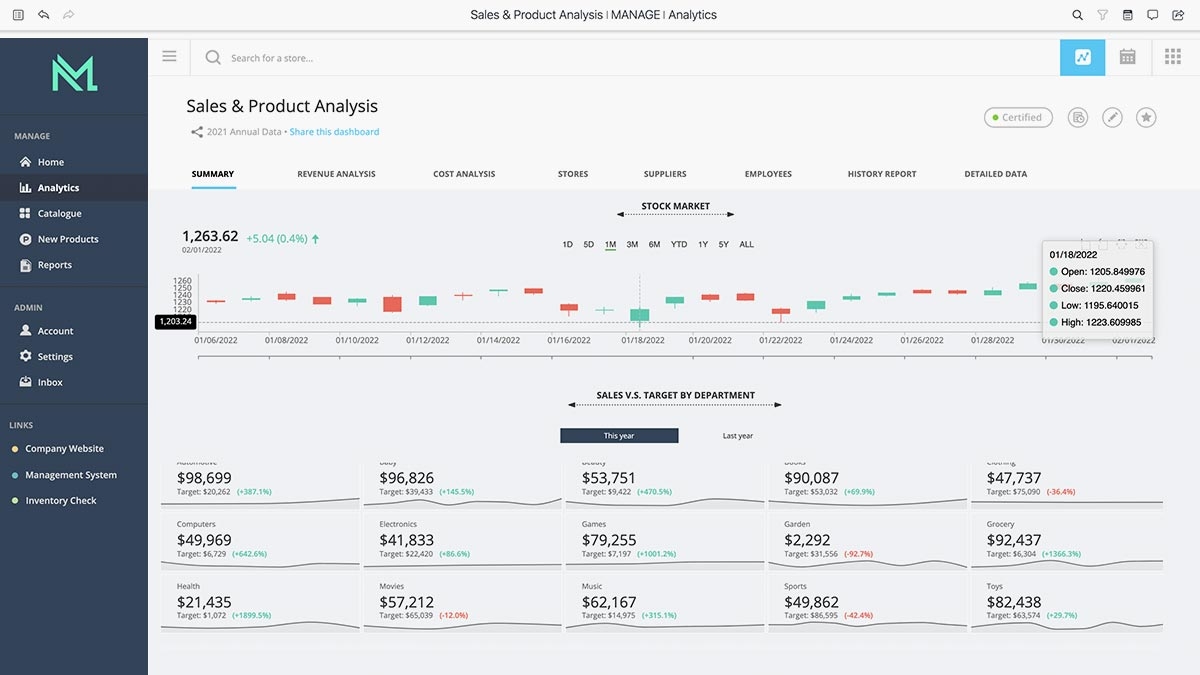The image size is (1200, 675).
Task: Click the share export icon in top bar
Action: [1178, 15]
